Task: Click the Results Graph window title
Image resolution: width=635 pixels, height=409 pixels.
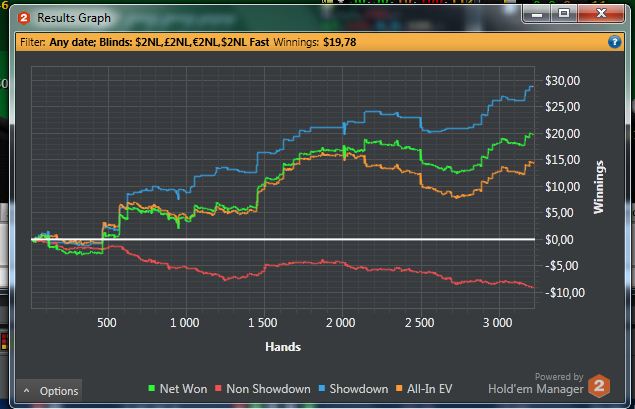Action: point(74,18)
